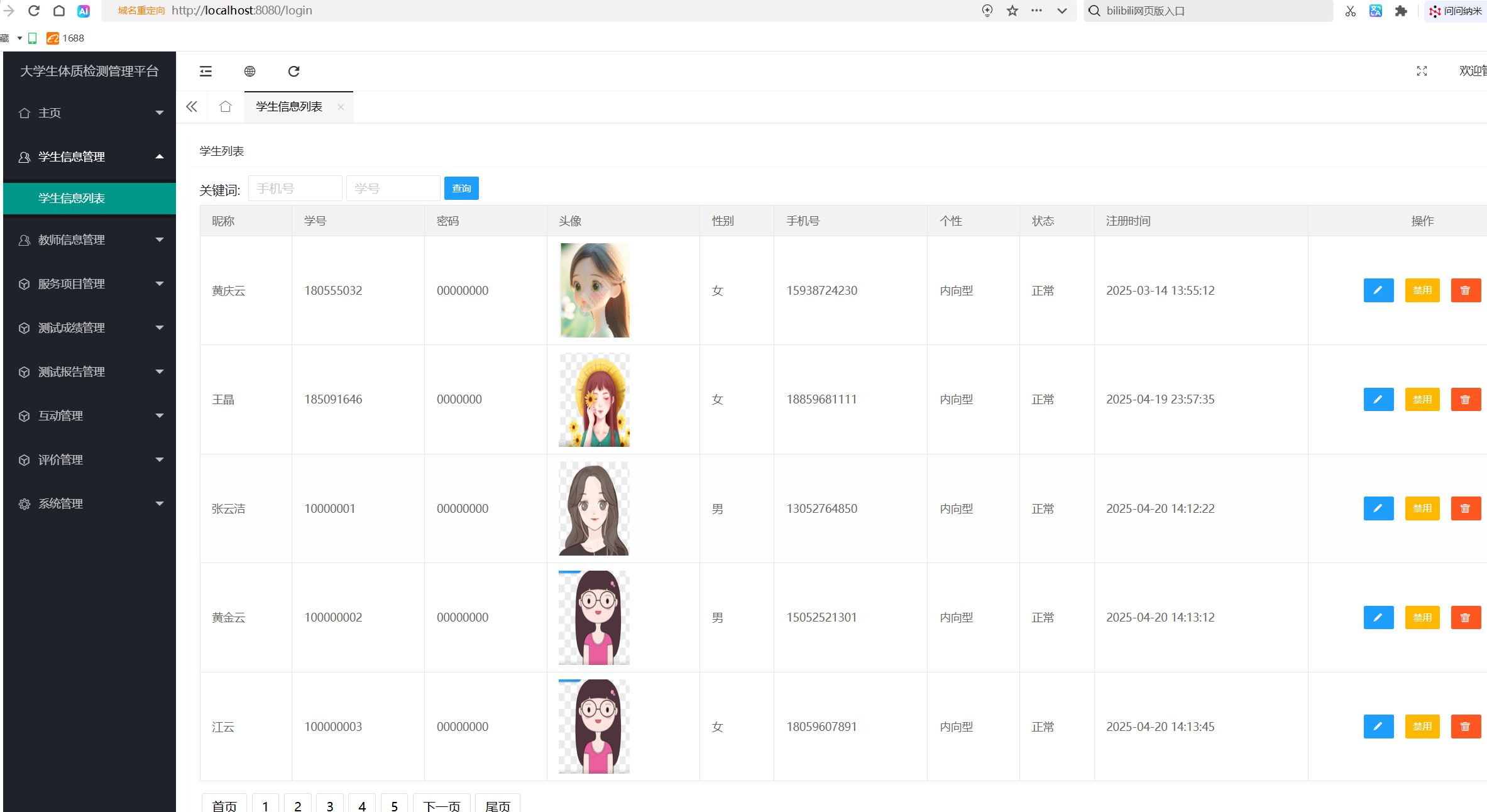Expand the 系统管理 sidebar section
This screenshot has width=1487, height=812.
(89, 503)
